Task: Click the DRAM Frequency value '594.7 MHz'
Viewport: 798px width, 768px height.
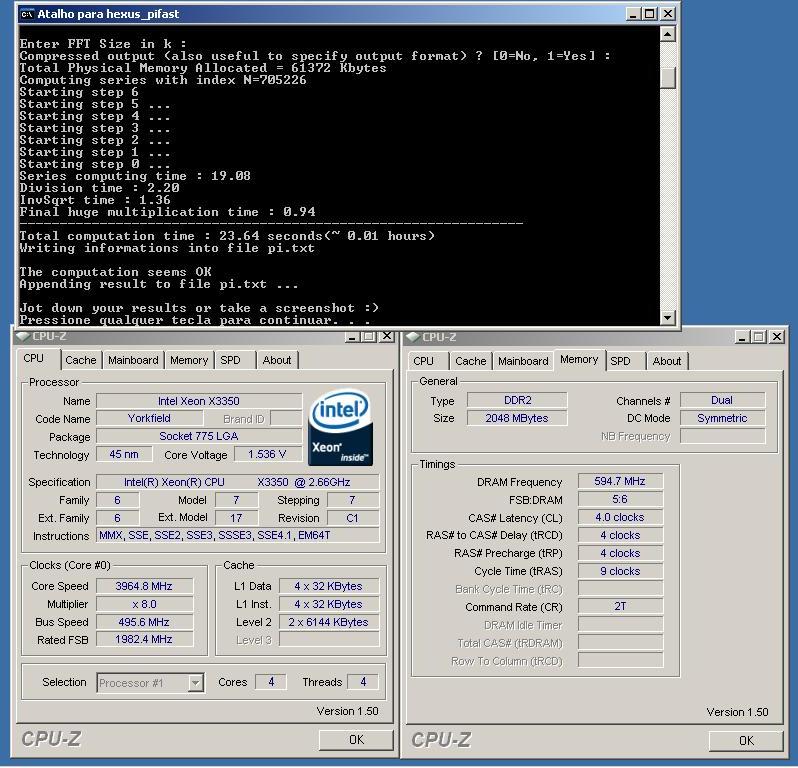Action: click(620, 481)
